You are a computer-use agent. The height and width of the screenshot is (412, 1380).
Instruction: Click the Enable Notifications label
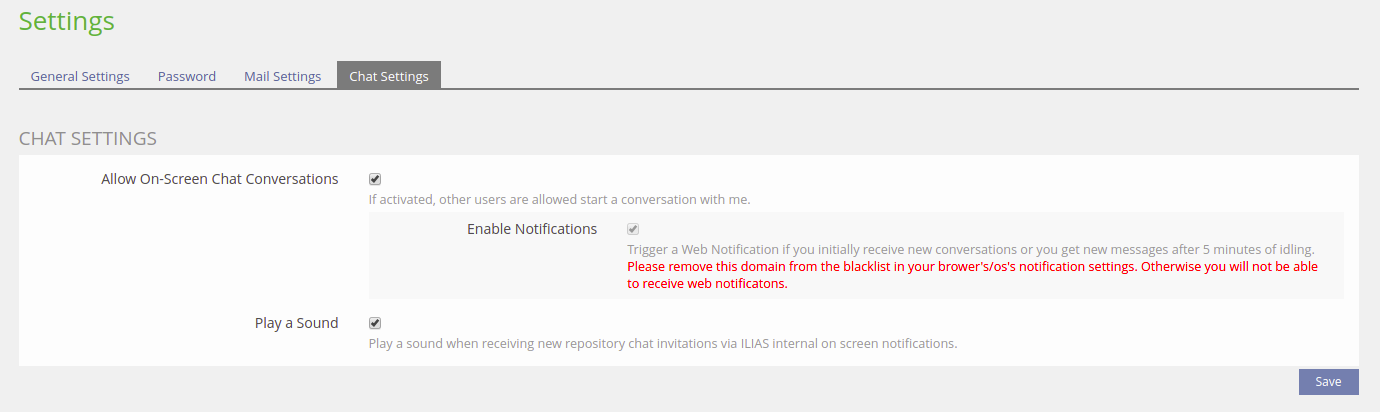[532, 229]
